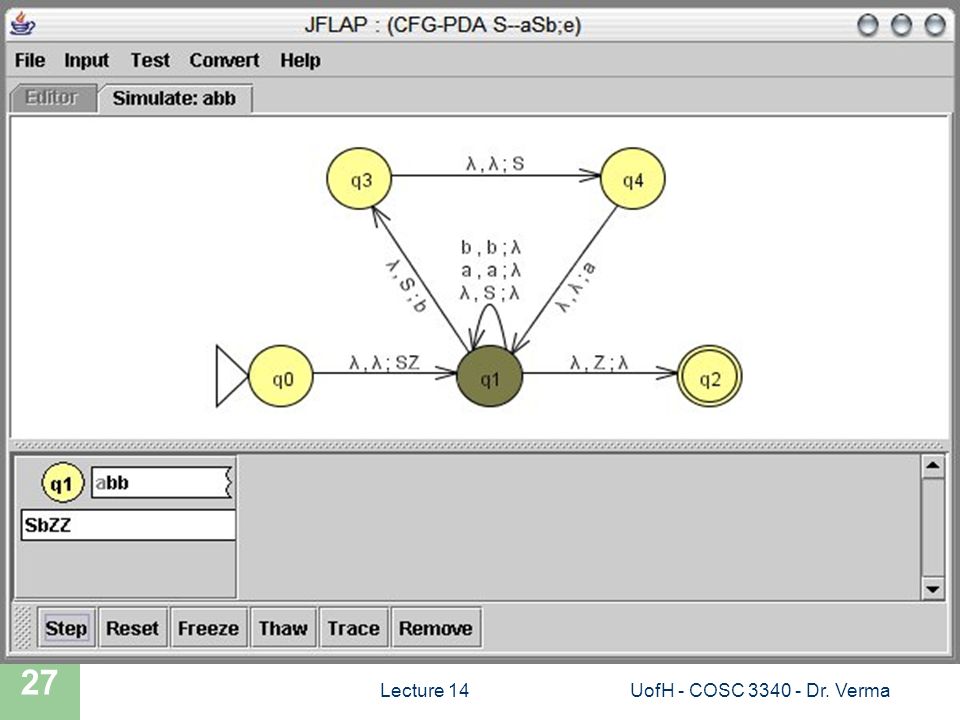Click the λ, λ; SZ transition label
This screenshot has width=960, height=720.
384,362
